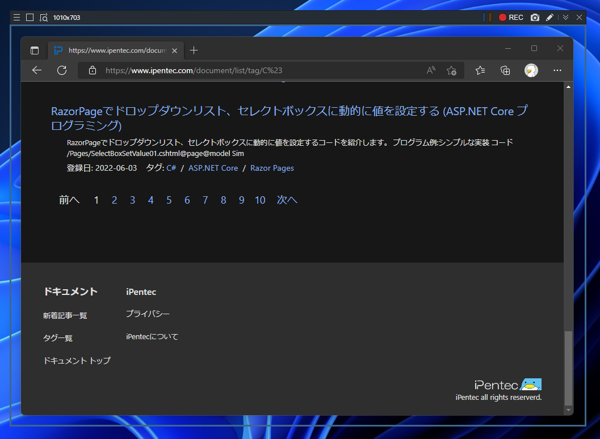600x439 pixels.
Task: Click the iPentec penguin logo
Action: click(508, 384)
